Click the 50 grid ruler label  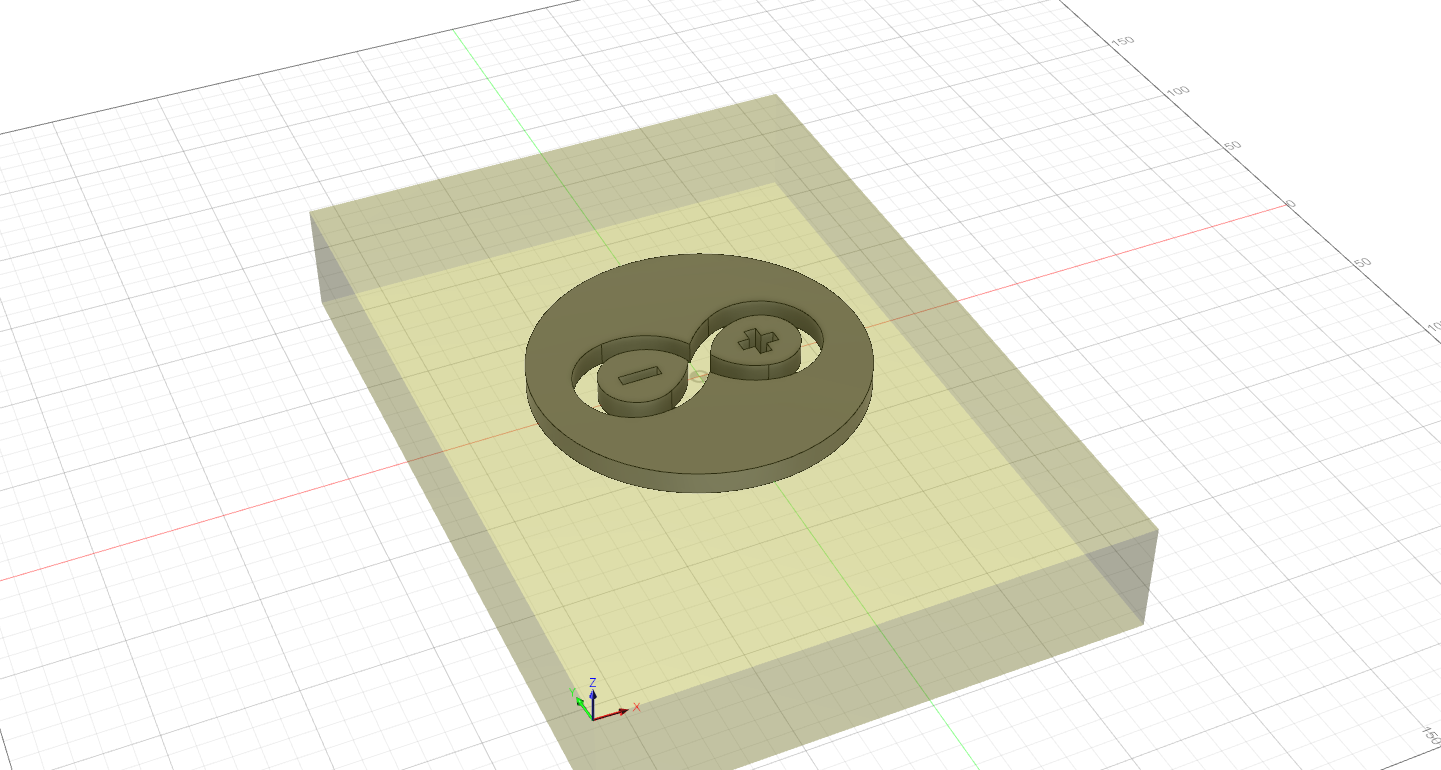[1233, 146]
